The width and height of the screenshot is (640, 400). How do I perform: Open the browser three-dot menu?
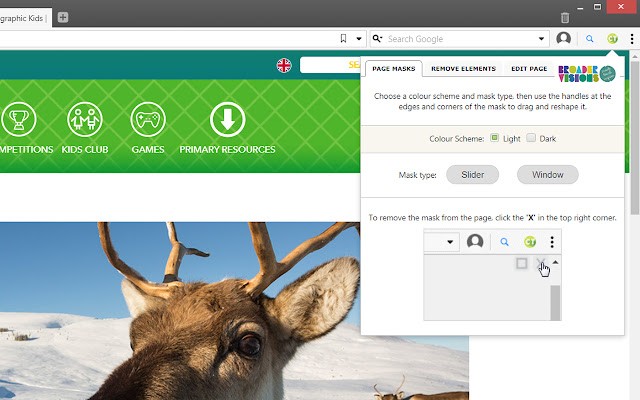pos(632,39)
